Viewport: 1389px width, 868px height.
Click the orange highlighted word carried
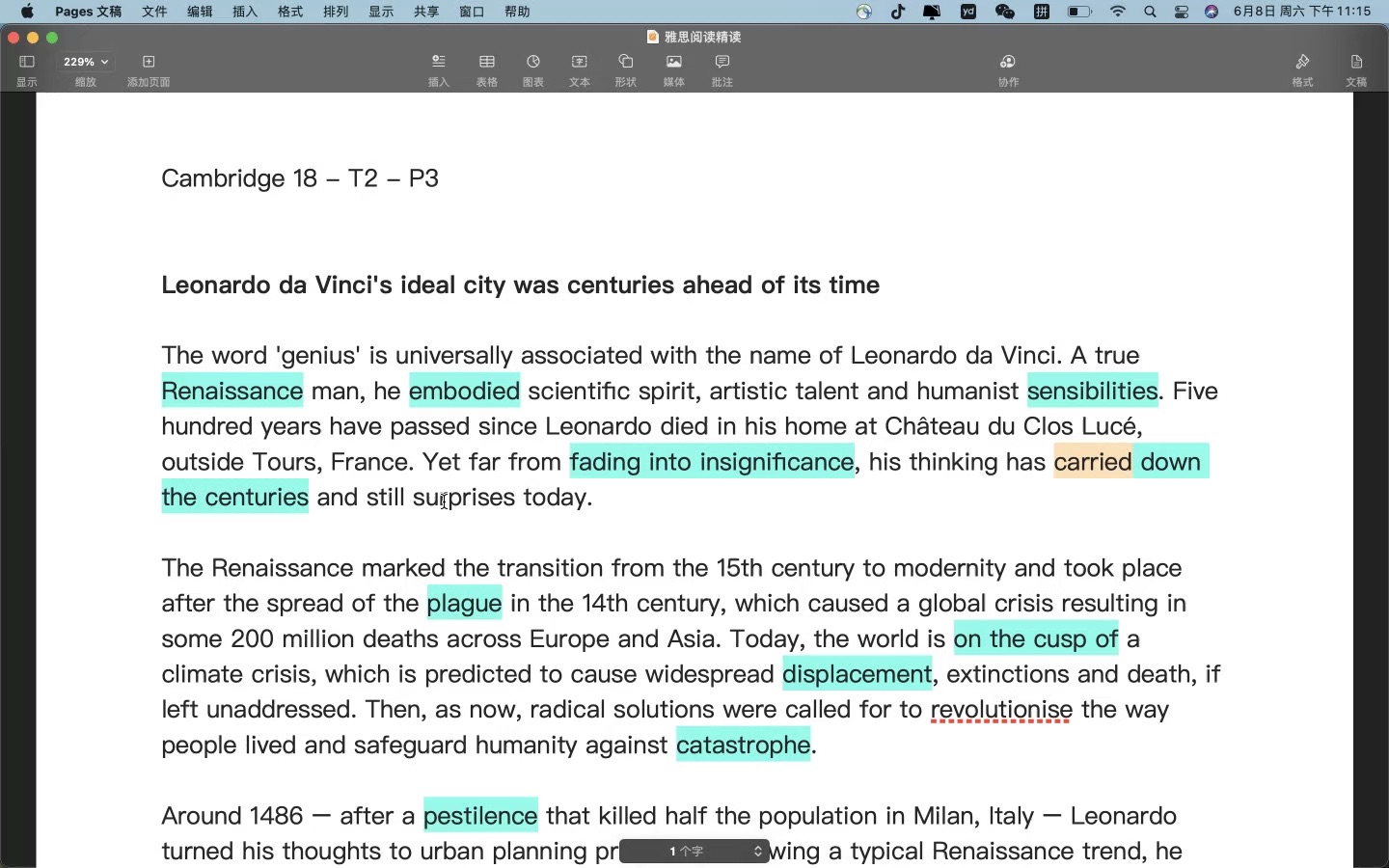pyautogui.click(x=1093, y=462)
